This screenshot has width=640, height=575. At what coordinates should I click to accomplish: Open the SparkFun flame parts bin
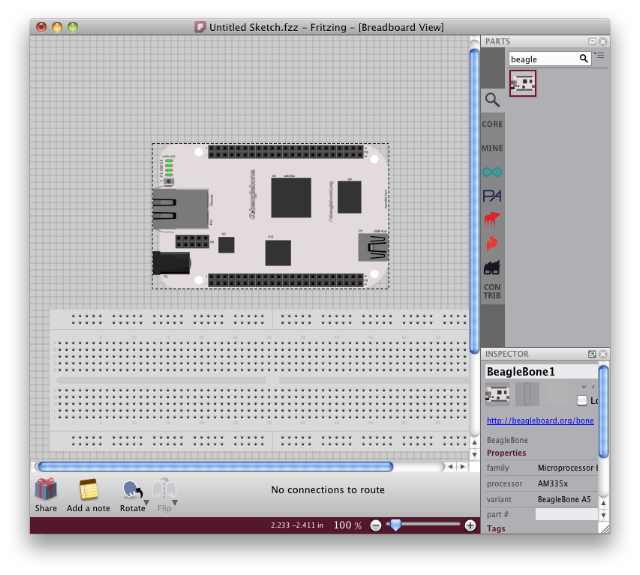point(492,243)
